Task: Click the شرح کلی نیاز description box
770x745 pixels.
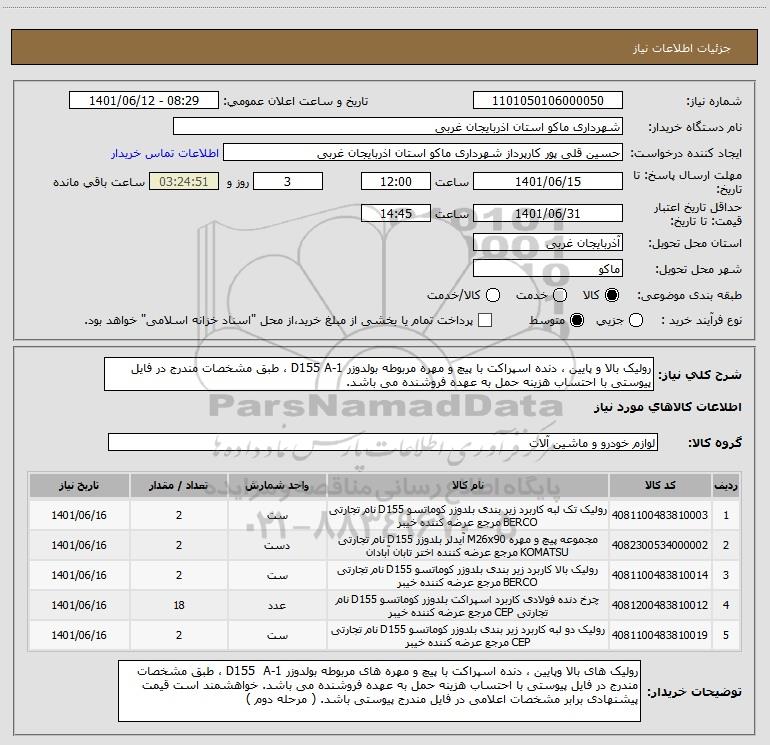Action: 379,375
